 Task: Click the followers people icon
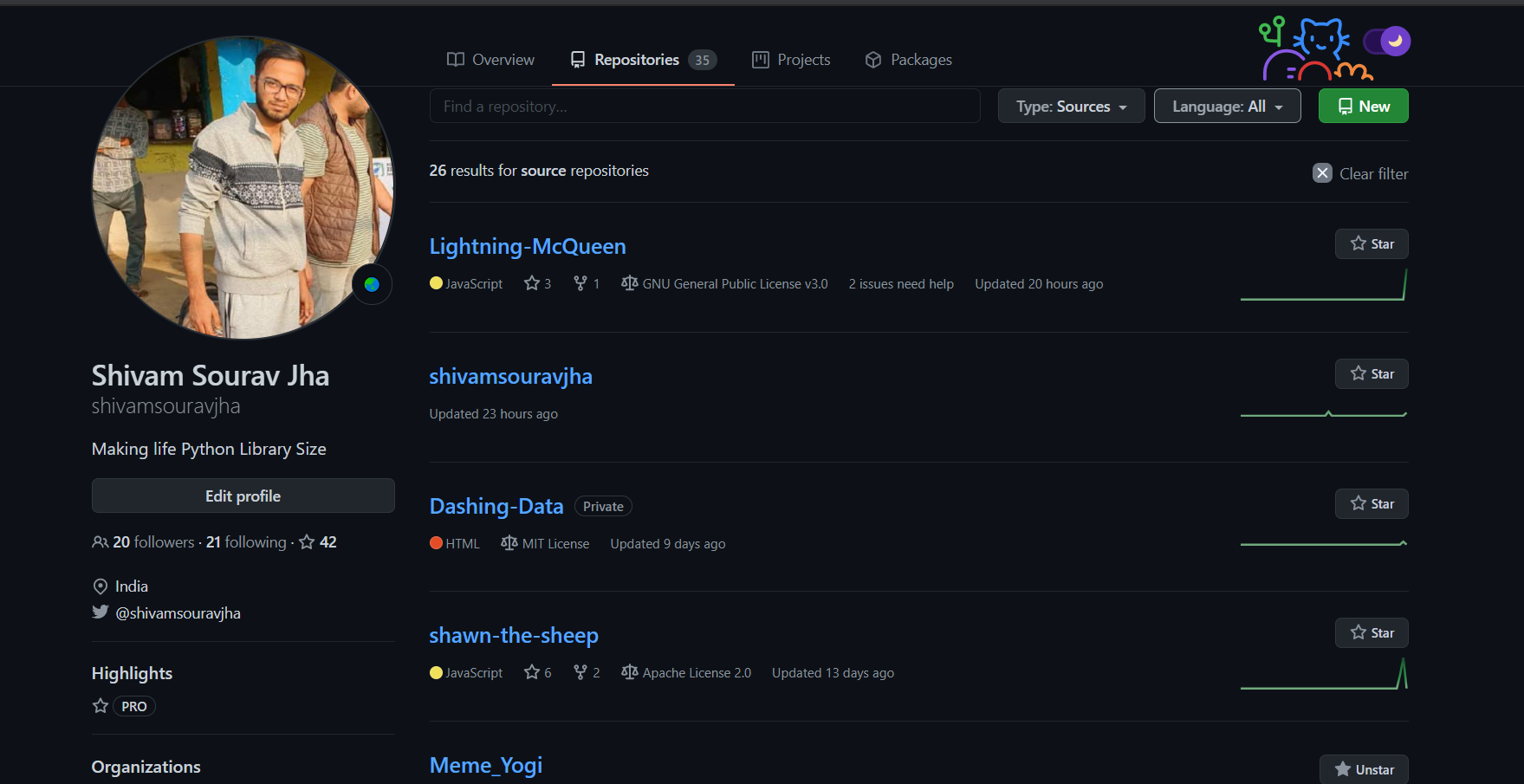click(x=101, y=542)
